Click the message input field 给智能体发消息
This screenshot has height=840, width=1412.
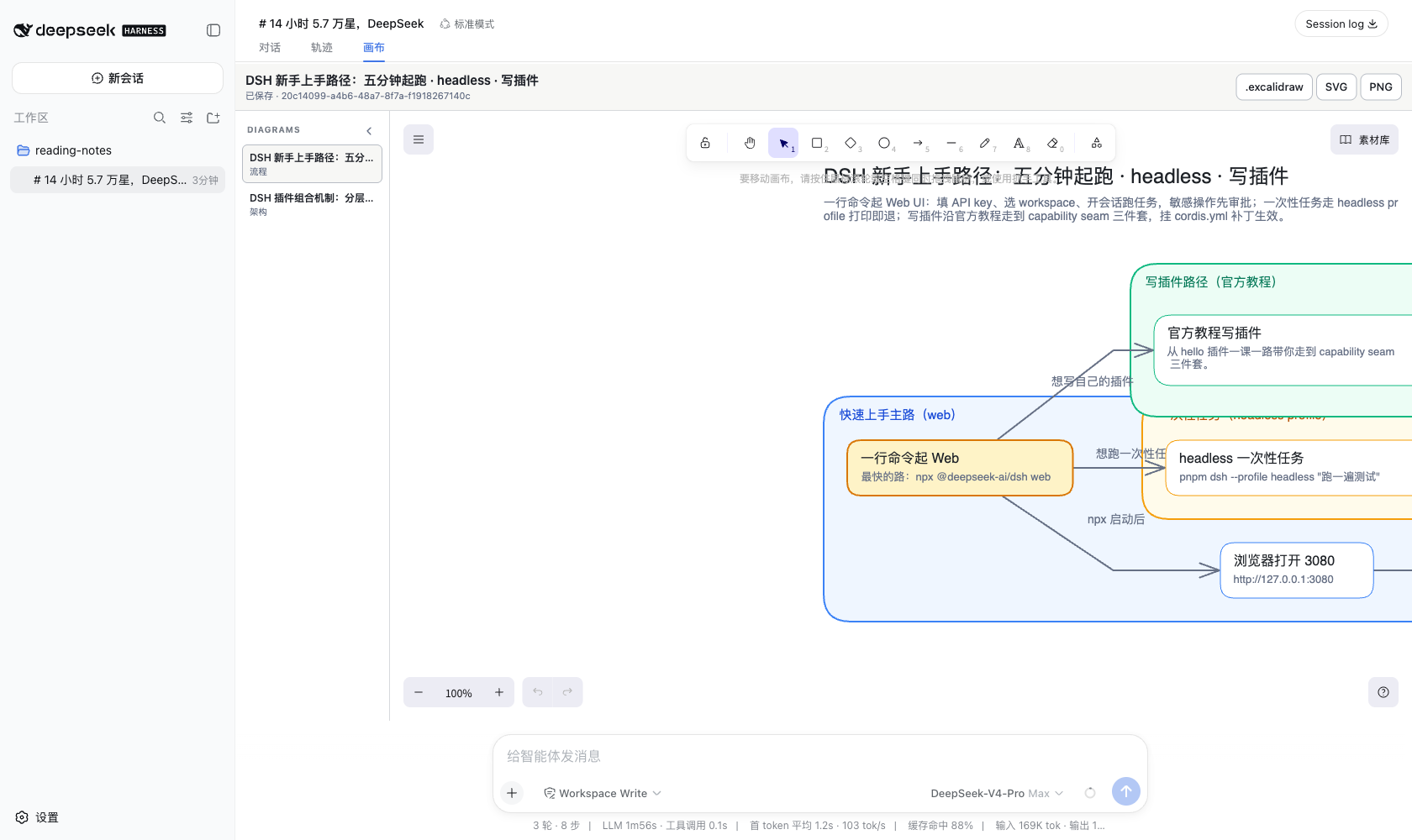tap(820, 756)
